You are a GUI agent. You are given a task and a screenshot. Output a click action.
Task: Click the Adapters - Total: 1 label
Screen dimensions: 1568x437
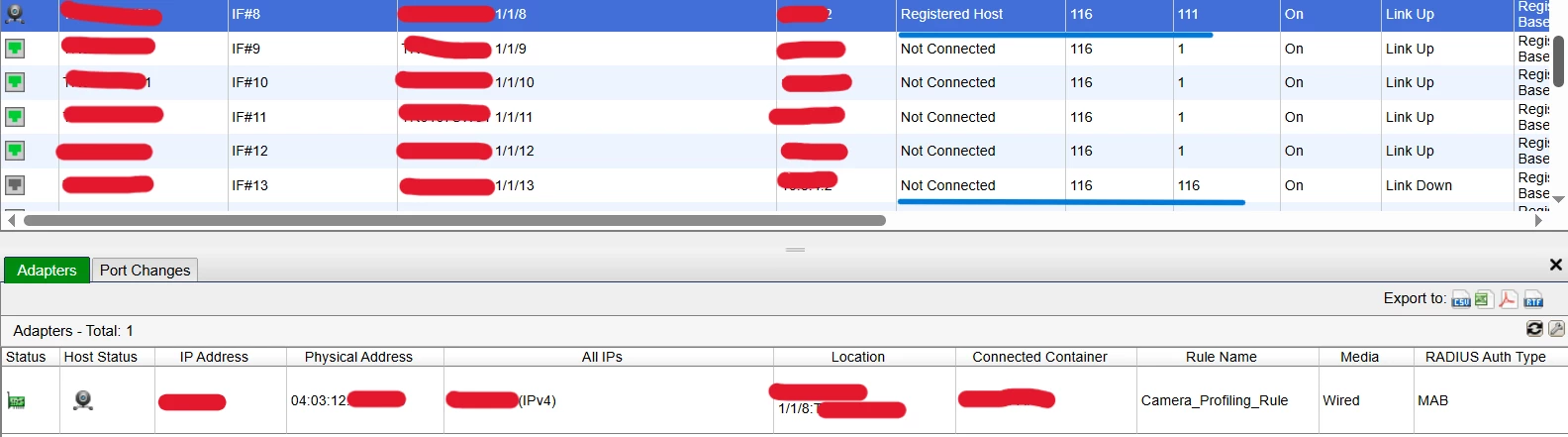[x=73, y=331]
